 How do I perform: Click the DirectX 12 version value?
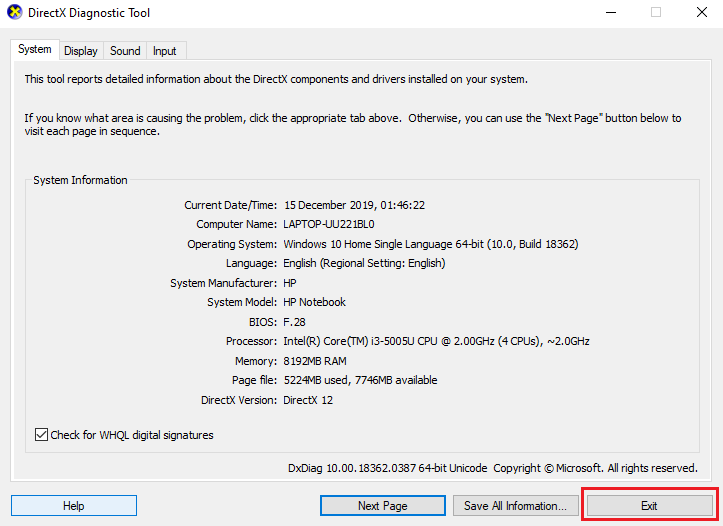coord(308,400)
